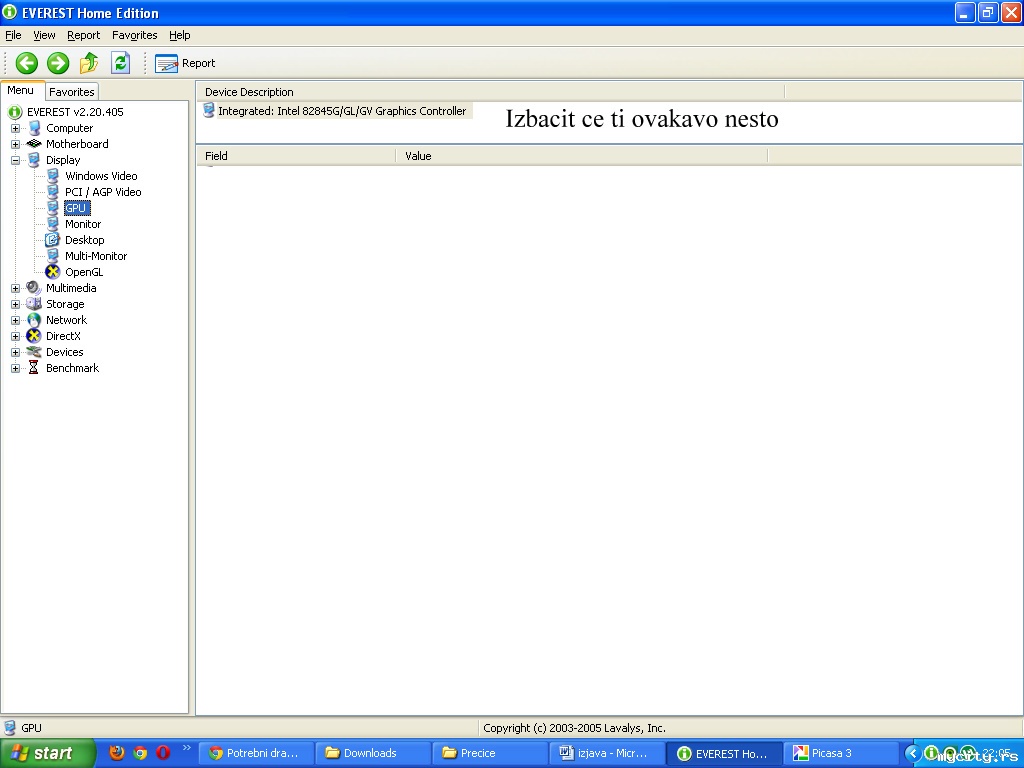This screenshot has height=768, width=1024.
Task: Click the green Forward arrow toolbar icon
Action: click(58, 63)
